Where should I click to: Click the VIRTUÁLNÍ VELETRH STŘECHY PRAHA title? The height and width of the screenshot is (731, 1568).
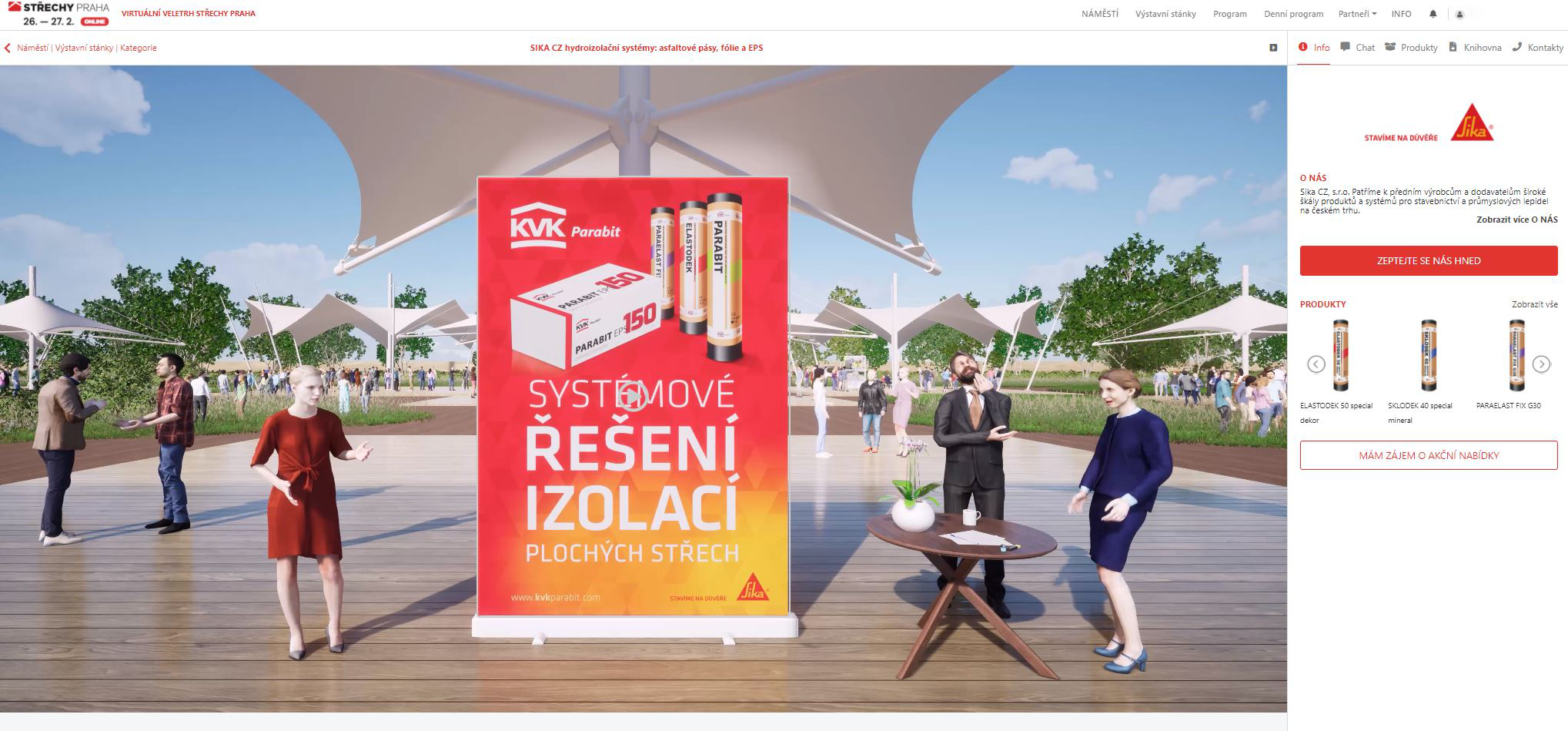pyautogui.click(x=189, y=14)
